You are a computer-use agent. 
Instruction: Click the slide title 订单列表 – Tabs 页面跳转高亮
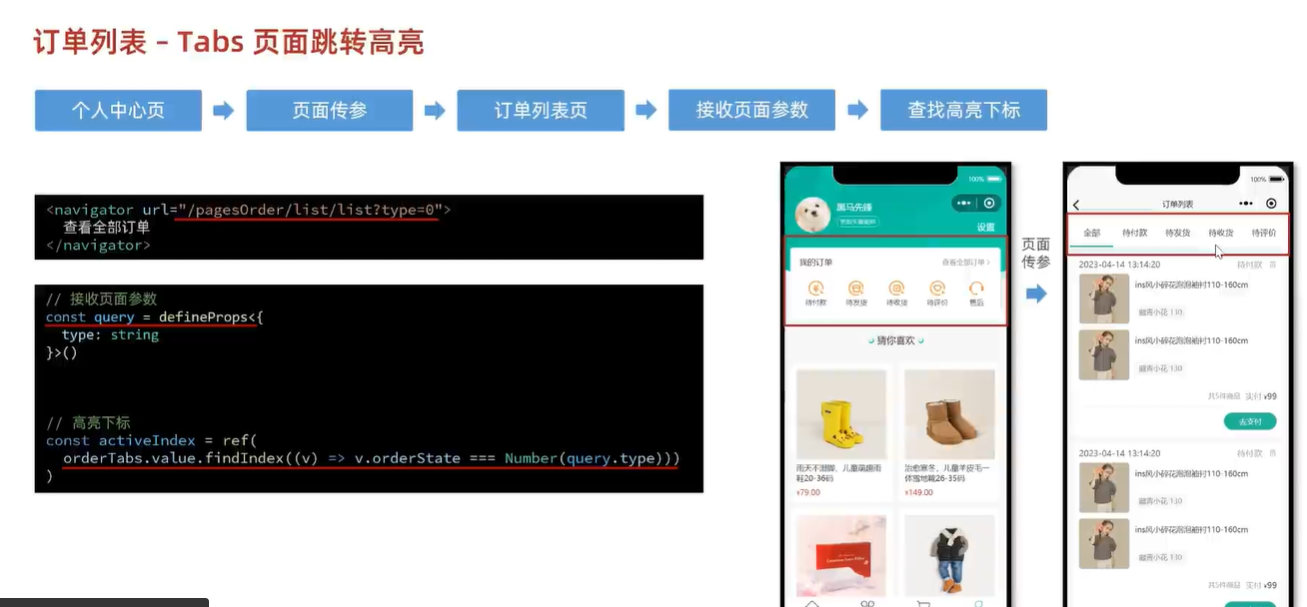point(229,42)
